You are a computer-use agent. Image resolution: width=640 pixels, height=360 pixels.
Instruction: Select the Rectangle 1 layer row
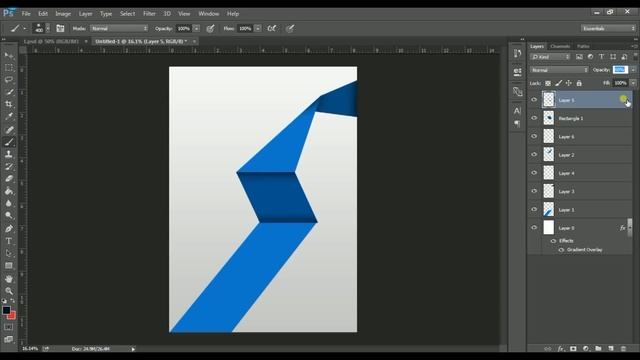click(580, 118)
